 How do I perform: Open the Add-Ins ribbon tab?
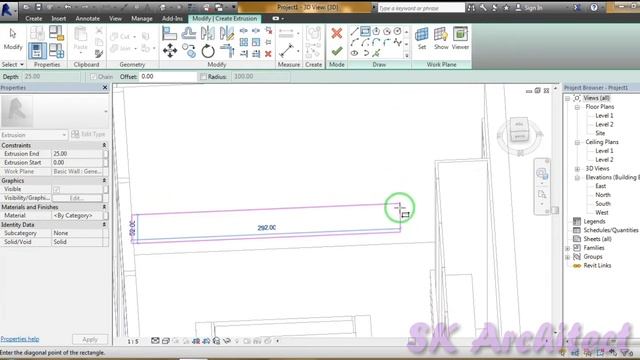[172, 18]
